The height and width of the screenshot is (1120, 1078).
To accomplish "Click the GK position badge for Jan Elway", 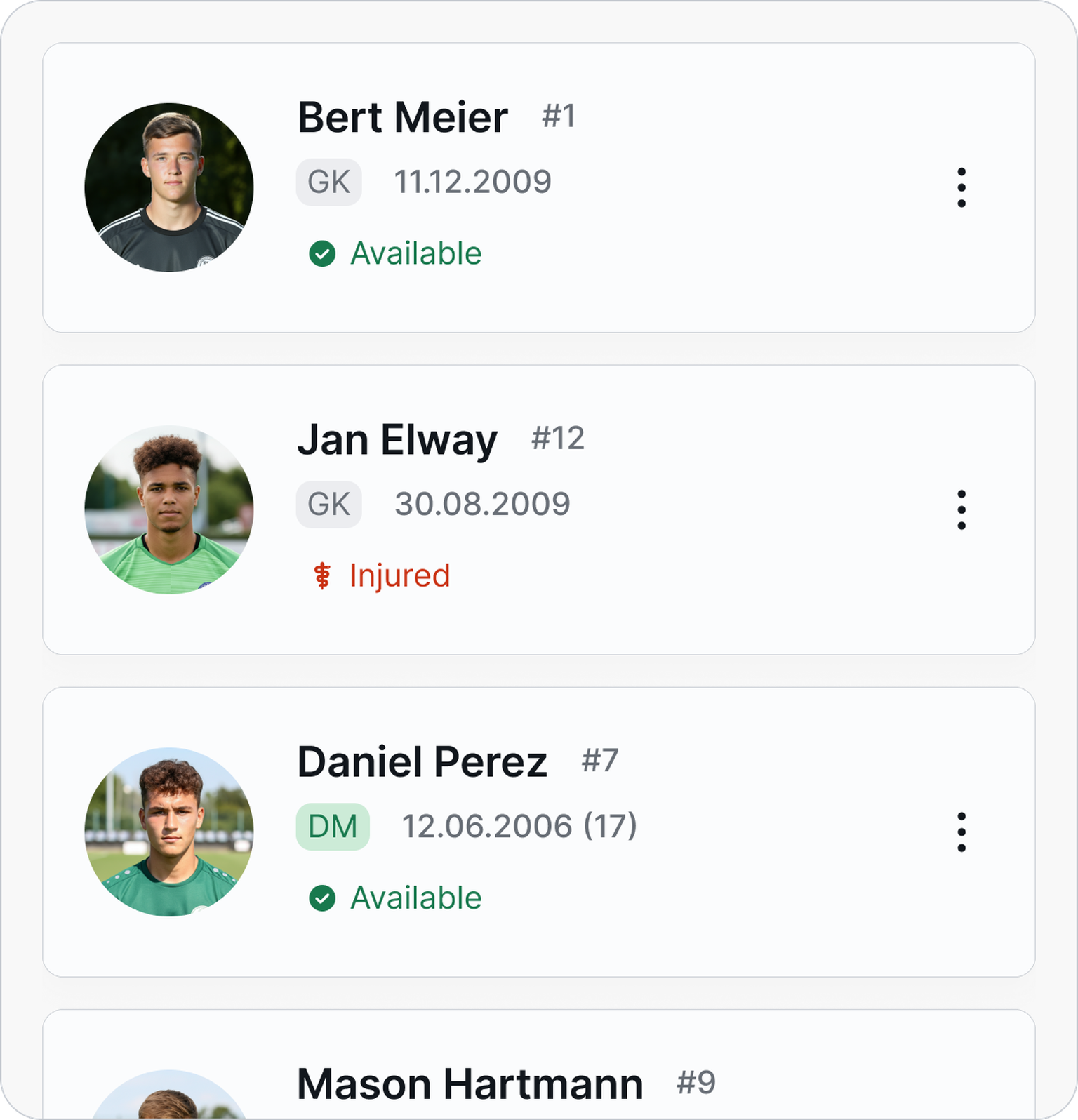I will [x=328, y=505].
